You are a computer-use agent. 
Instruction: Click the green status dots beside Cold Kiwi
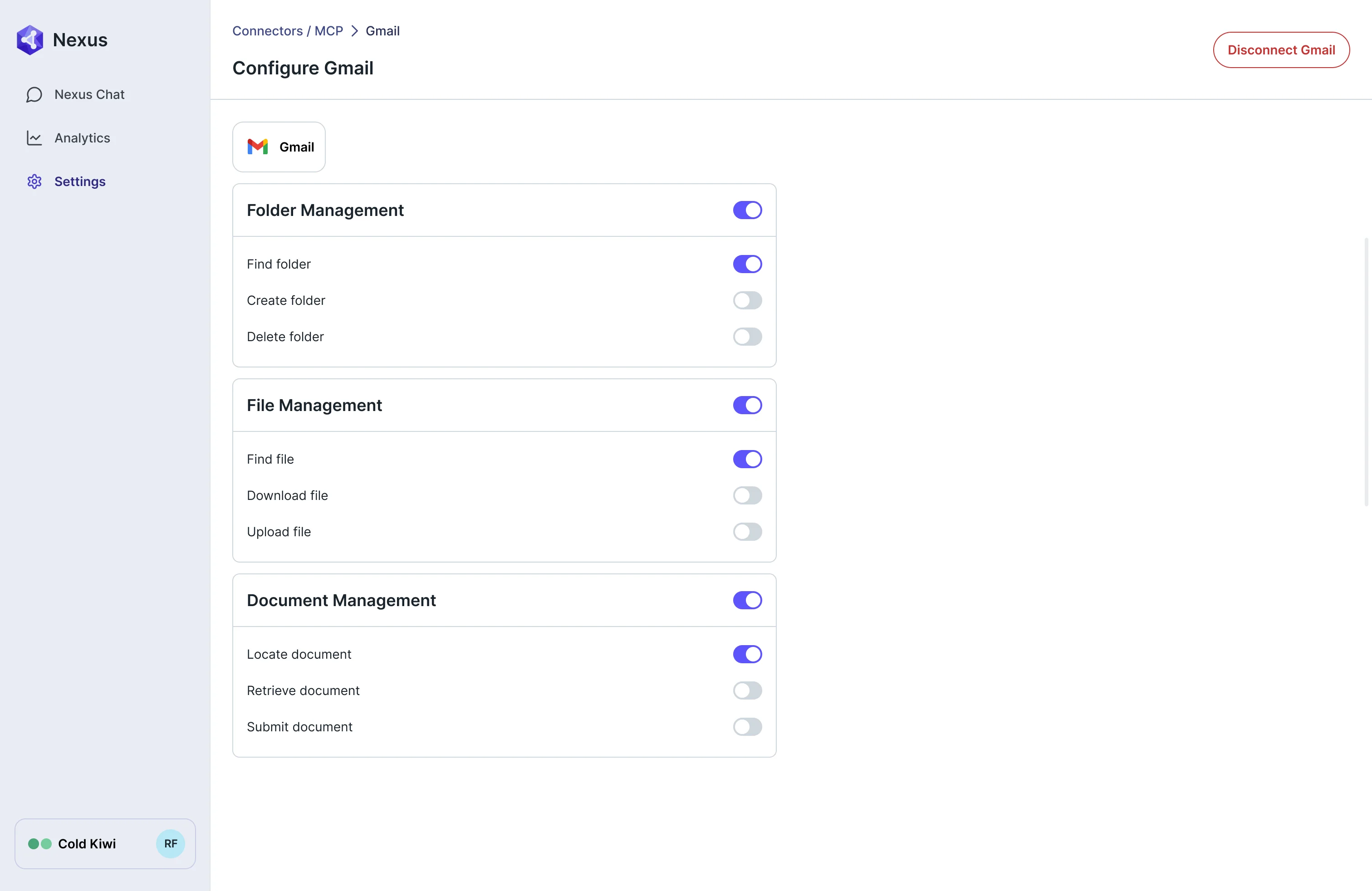40,844
